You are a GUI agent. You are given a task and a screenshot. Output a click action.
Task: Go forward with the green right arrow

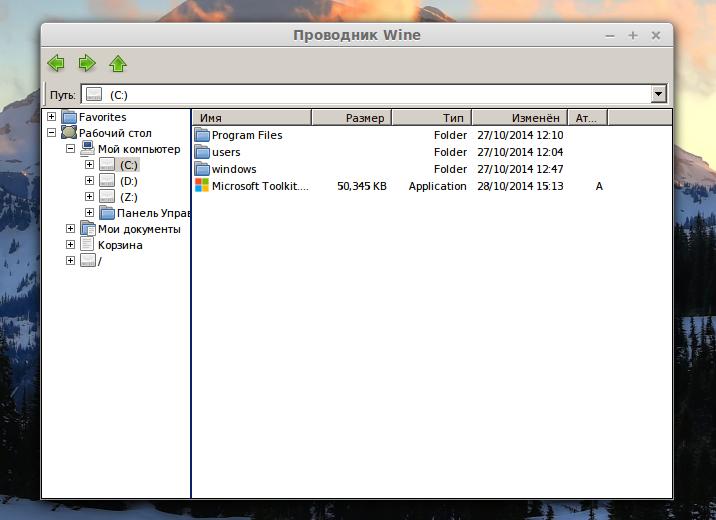point(87,63)
